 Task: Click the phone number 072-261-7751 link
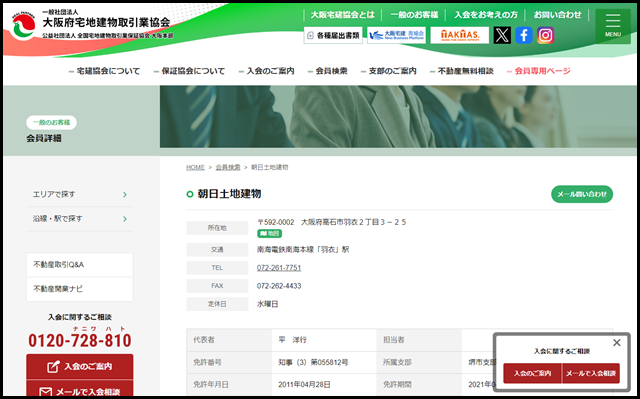[x=279, y=268]
